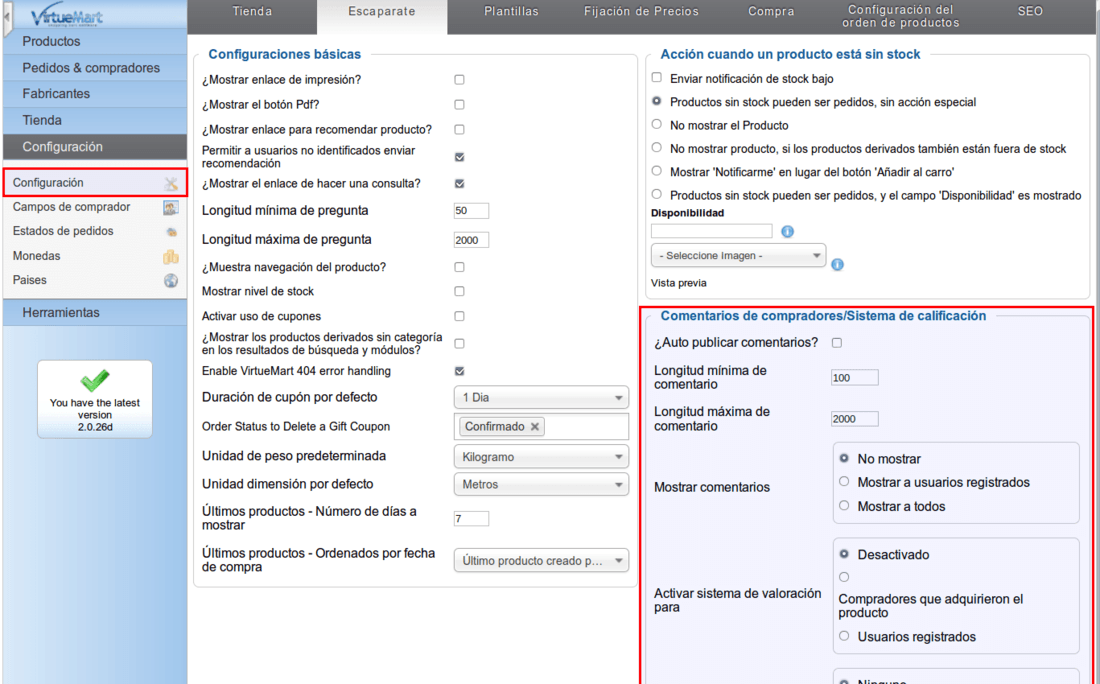Expand Pedidos & compradores sidebar menu
This screenshot has width=1100, height=684.
click(x=95, y=68)
